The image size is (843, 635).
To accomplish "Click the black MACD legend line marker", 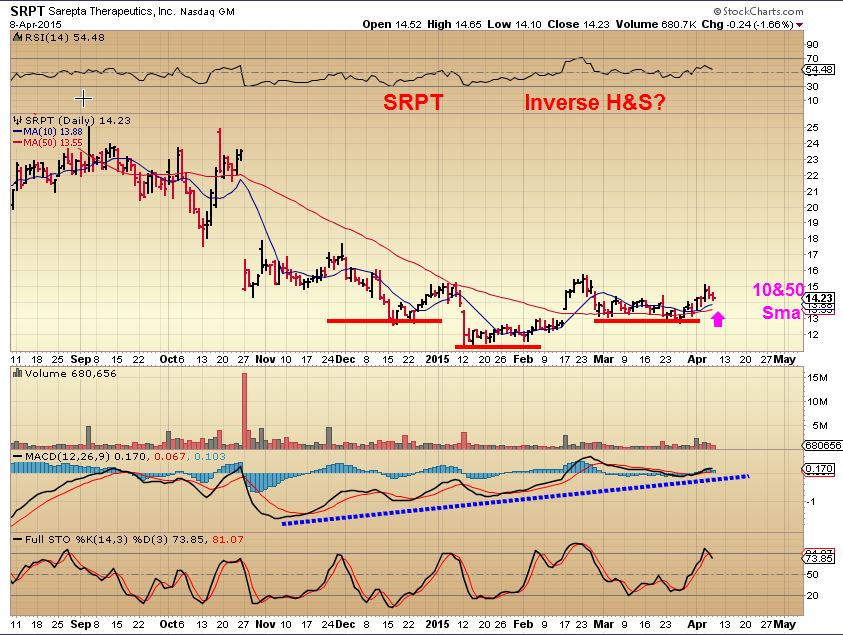I will click(x=18, y=456).
